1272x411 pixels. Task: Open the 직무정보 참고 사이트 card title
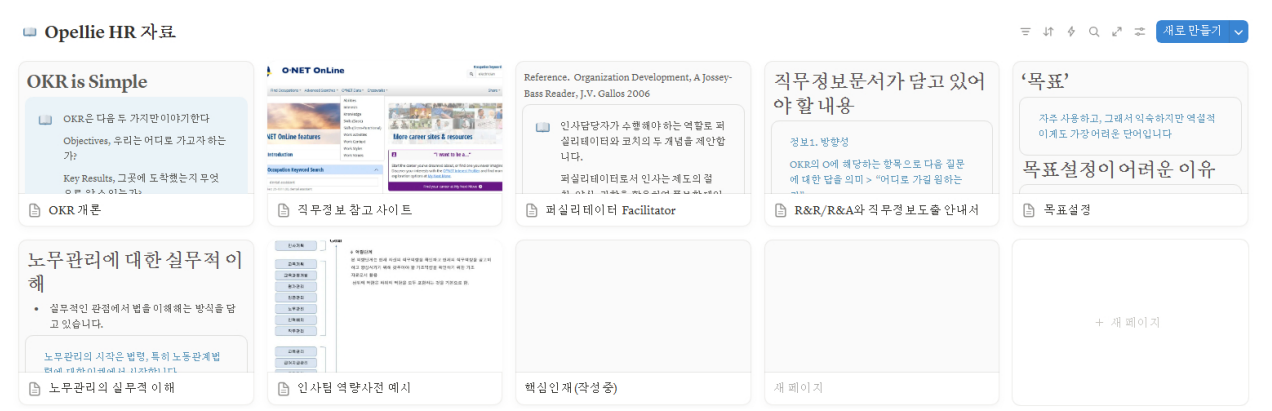pyautogui.click(x=355, y=210)
